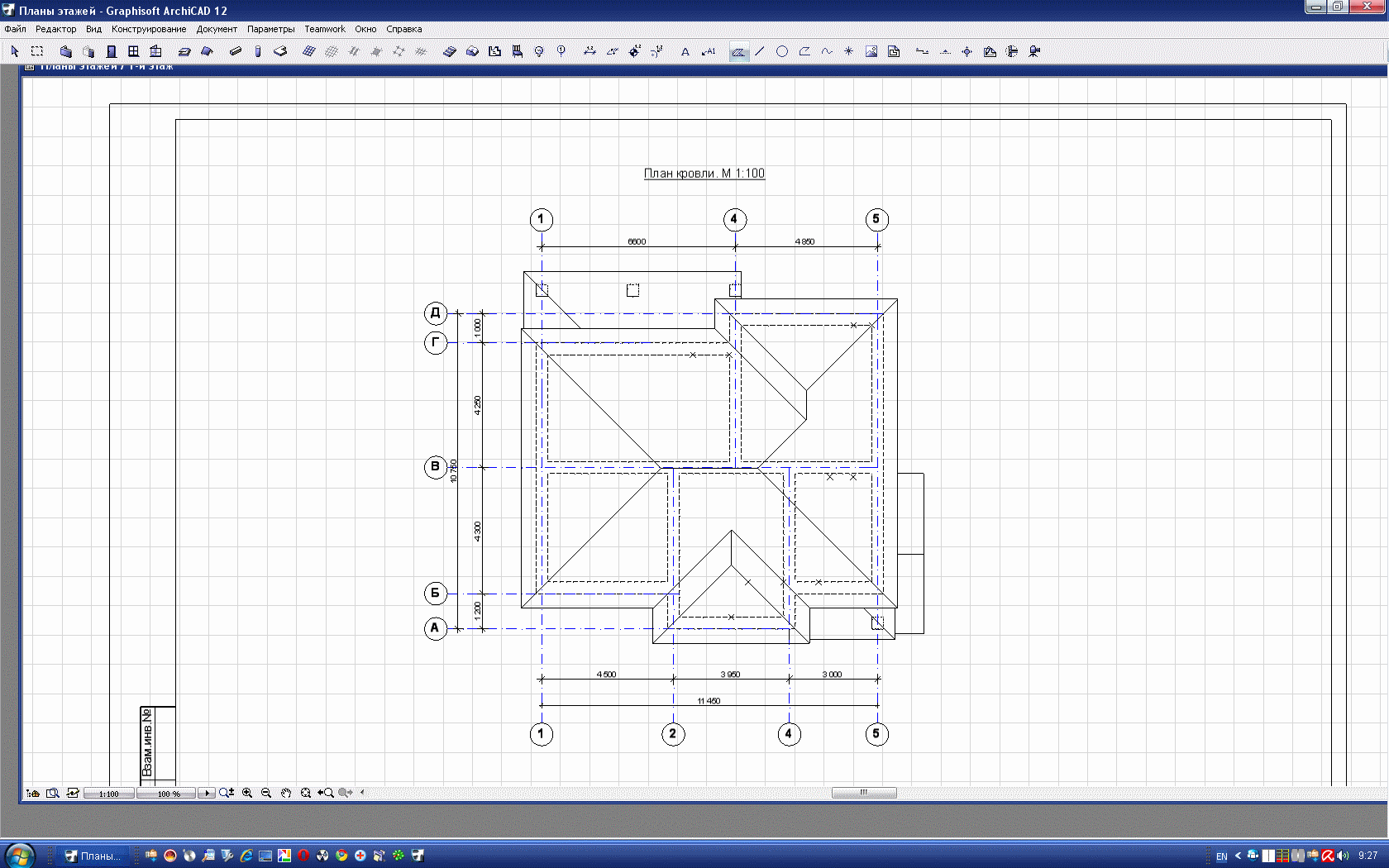Open the 100 % zoom level dropdown
This screenshot has height=868, width=1389.
pyautogui.click(x=166, y=794)
